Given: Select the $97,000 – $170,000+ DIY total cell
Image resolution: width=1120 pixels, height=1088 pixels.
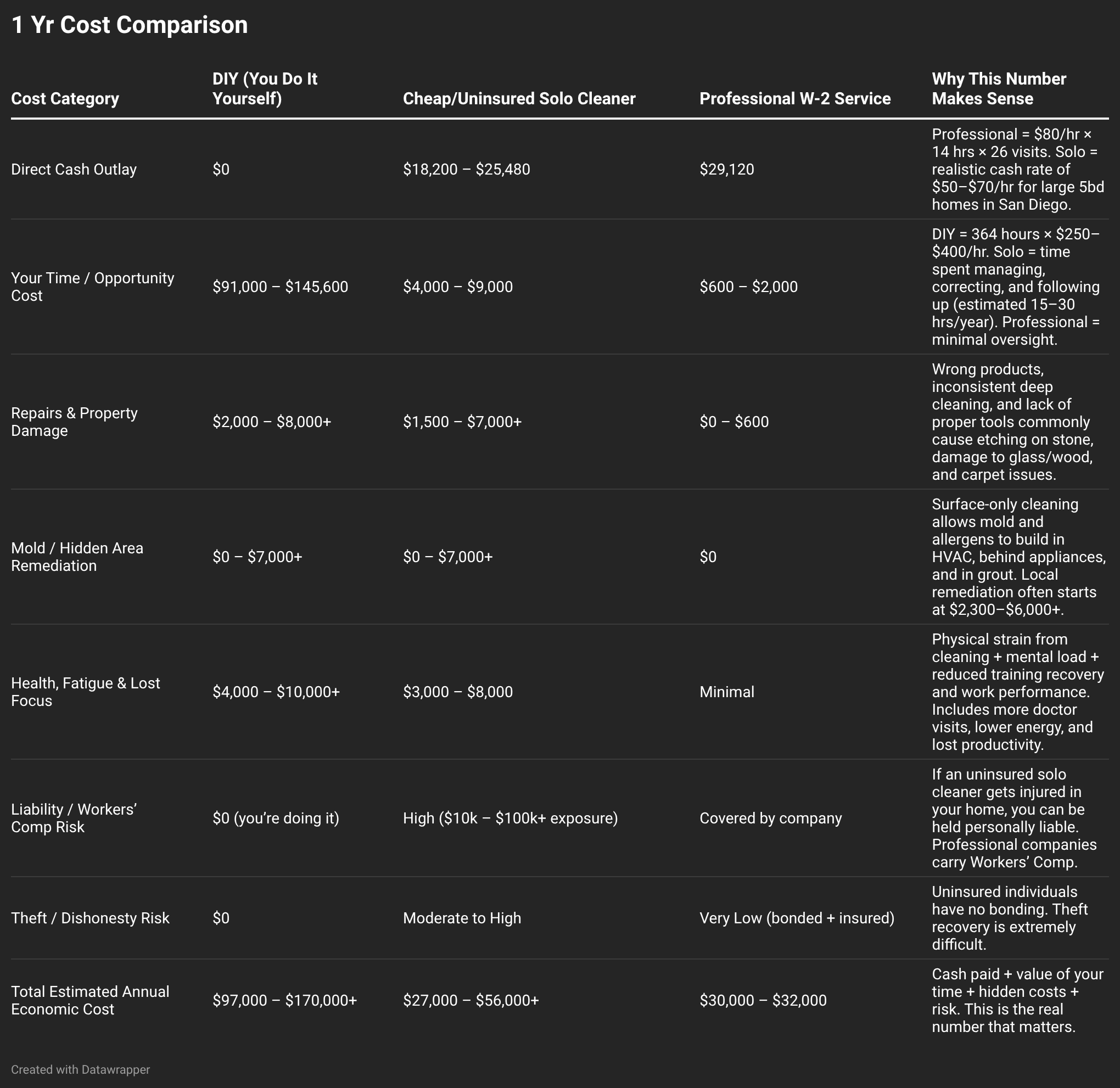Looking at the screenshot, I should 284,1001.
